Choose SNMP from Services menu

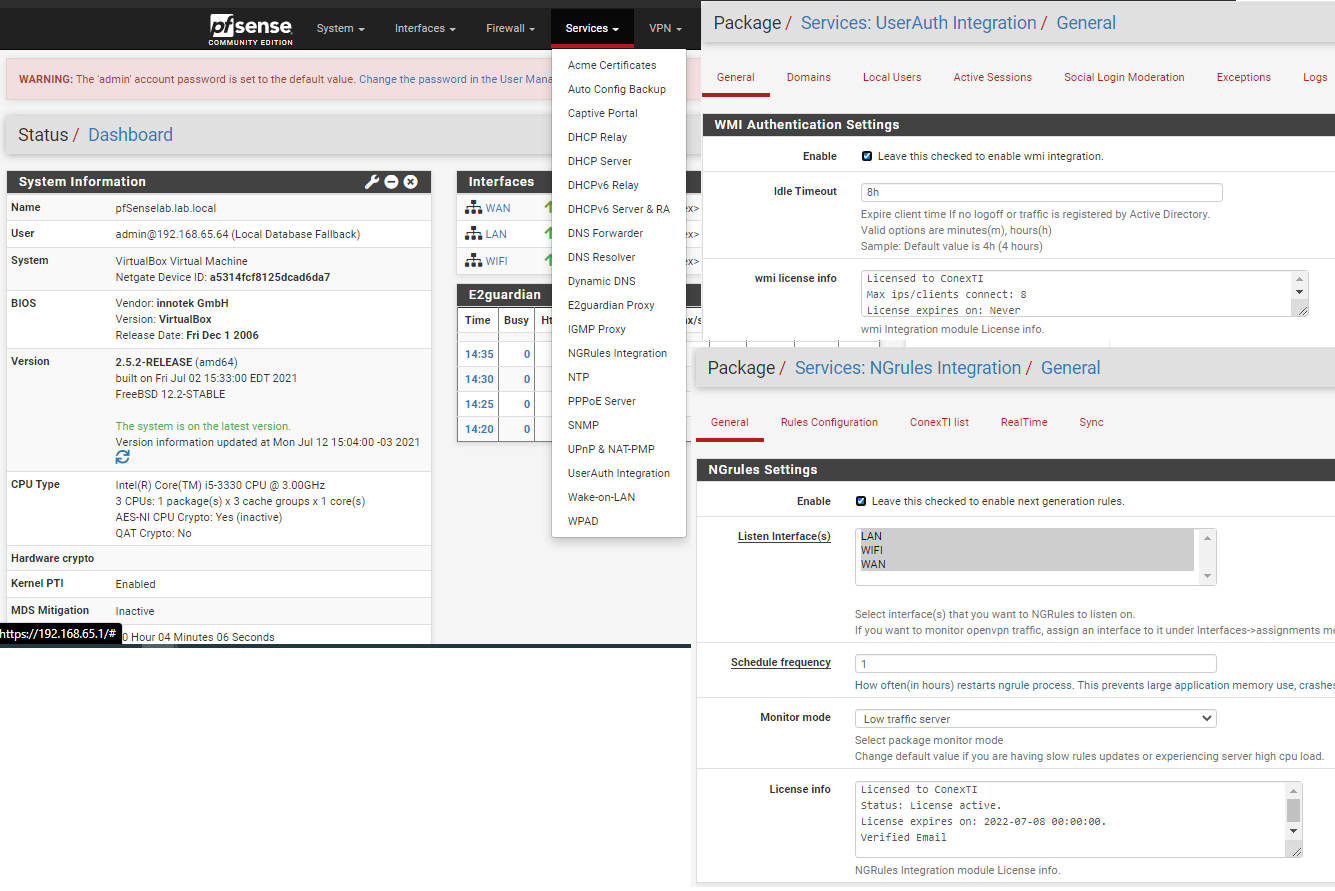[583, 425]
